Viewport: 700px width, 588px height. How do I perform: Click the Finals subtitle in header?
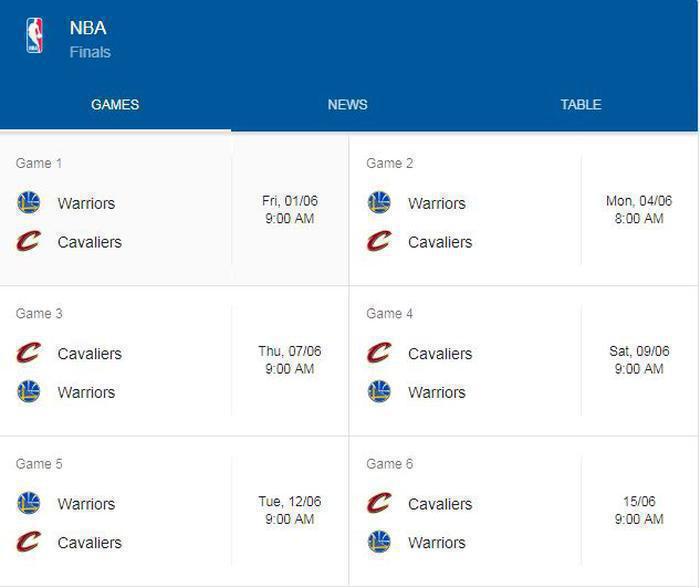pyautogui.click(x=90, y=52)
